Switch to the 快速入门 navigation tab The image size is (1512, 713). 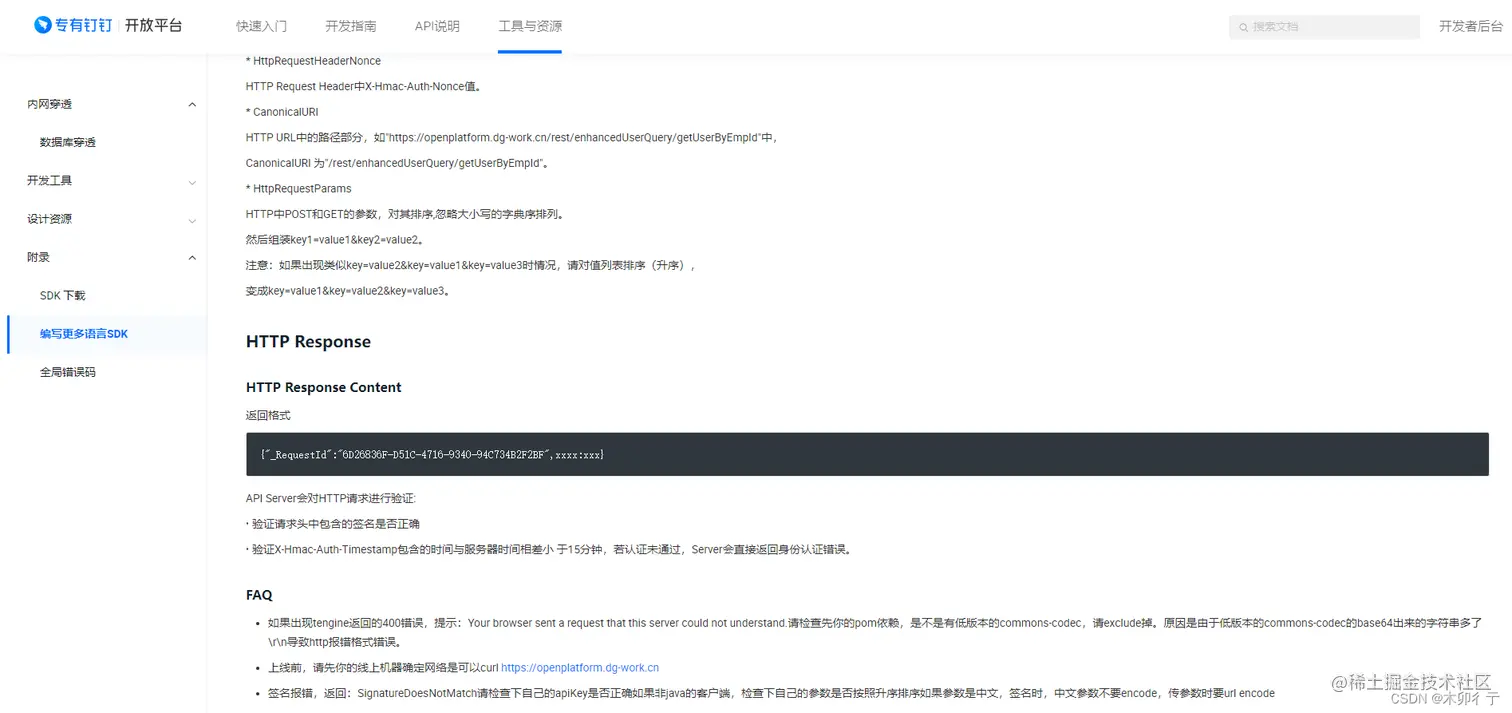click(261, 26)
